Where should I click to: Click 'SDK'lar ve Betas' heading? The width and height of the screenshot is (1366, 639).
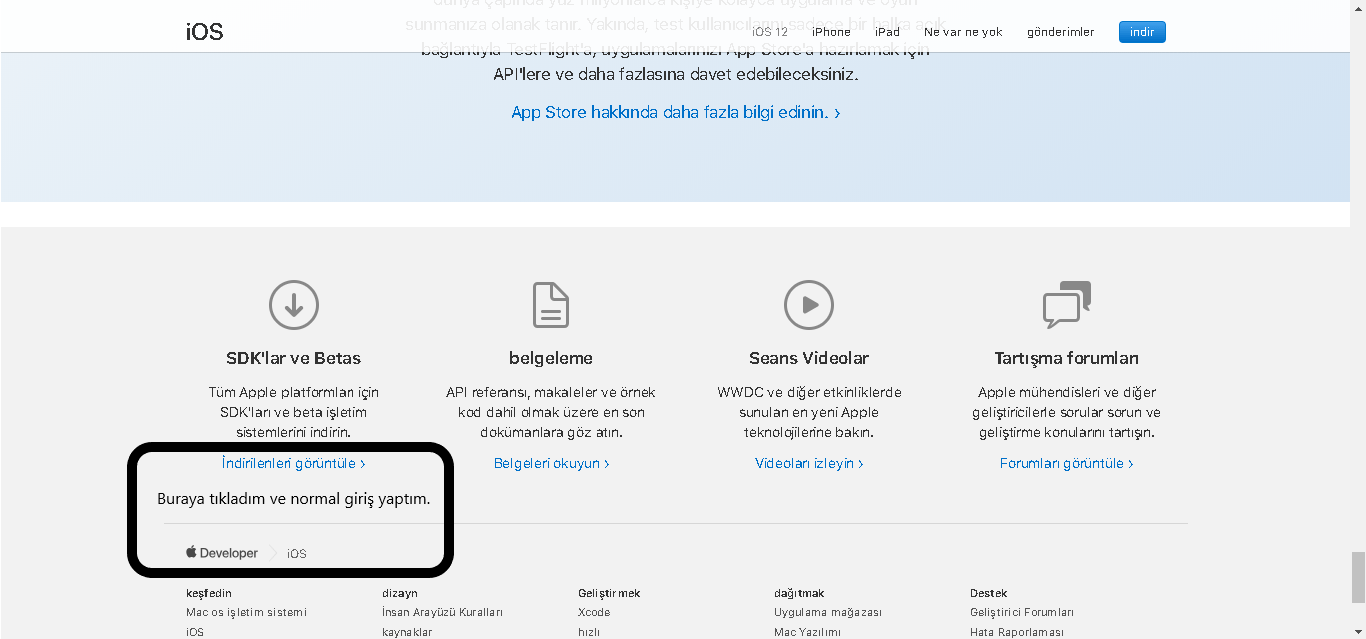point(294,358)
